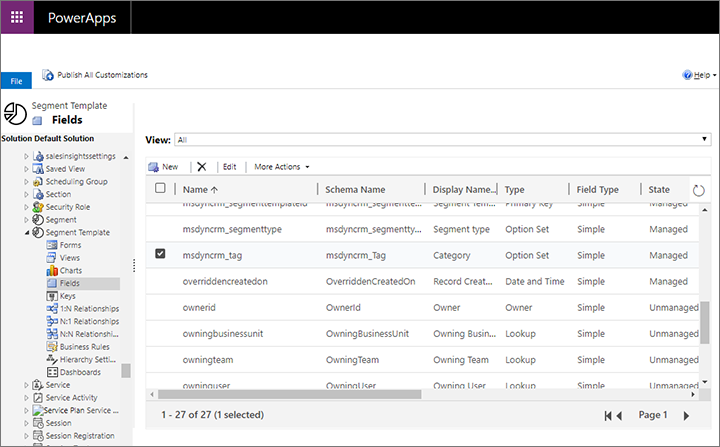The image size is (720, 447).
Task: Click the Edit button in toolbar
Action: [230, 167]
